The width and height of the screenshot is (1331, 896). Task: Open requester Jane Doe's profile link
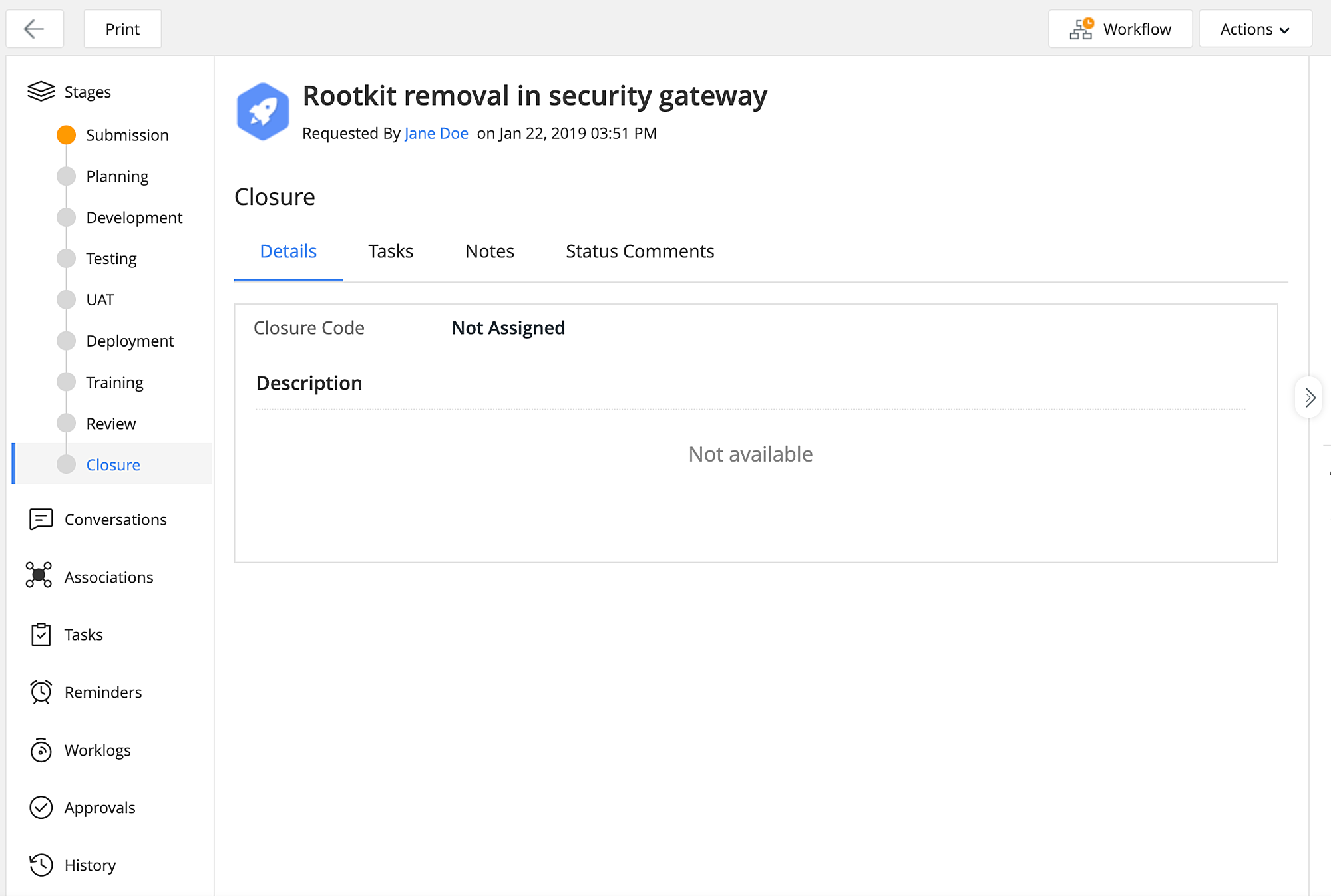pos(436,133)
